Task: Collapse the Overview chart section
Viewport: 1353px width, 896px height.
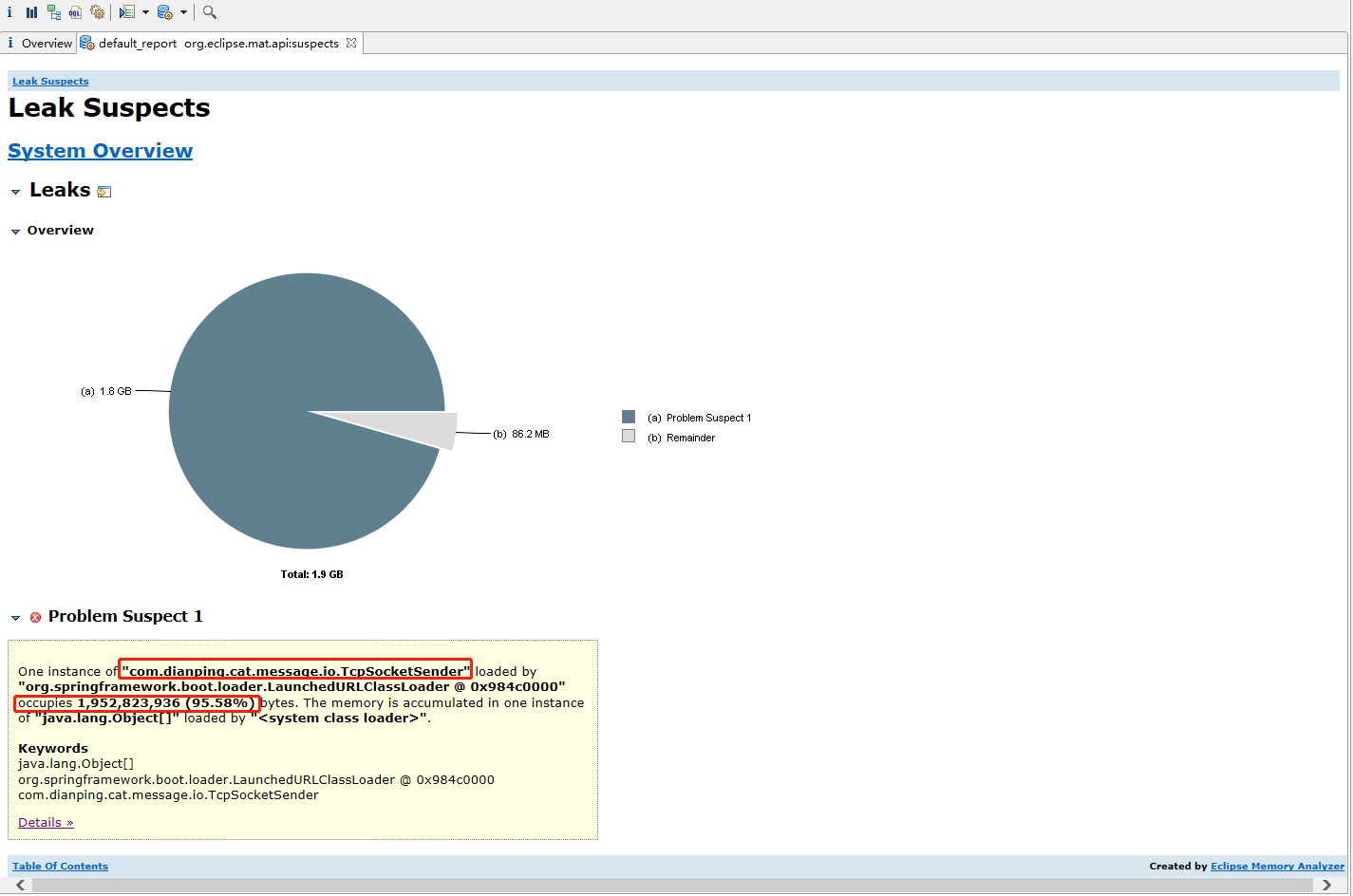Action: click(x=15, y=232)
